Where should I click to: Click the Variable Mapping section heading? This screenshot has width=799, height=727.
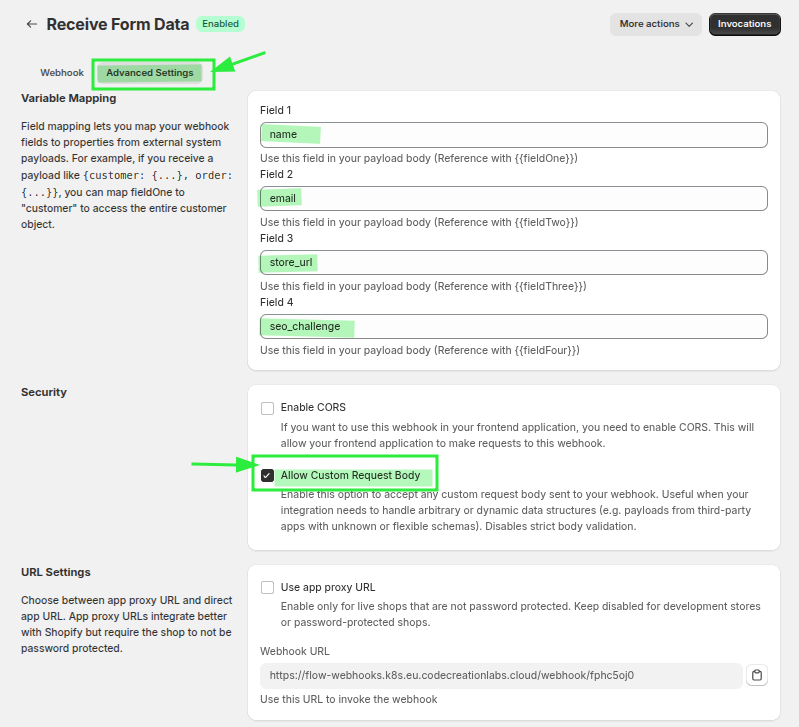click(68, 98)
